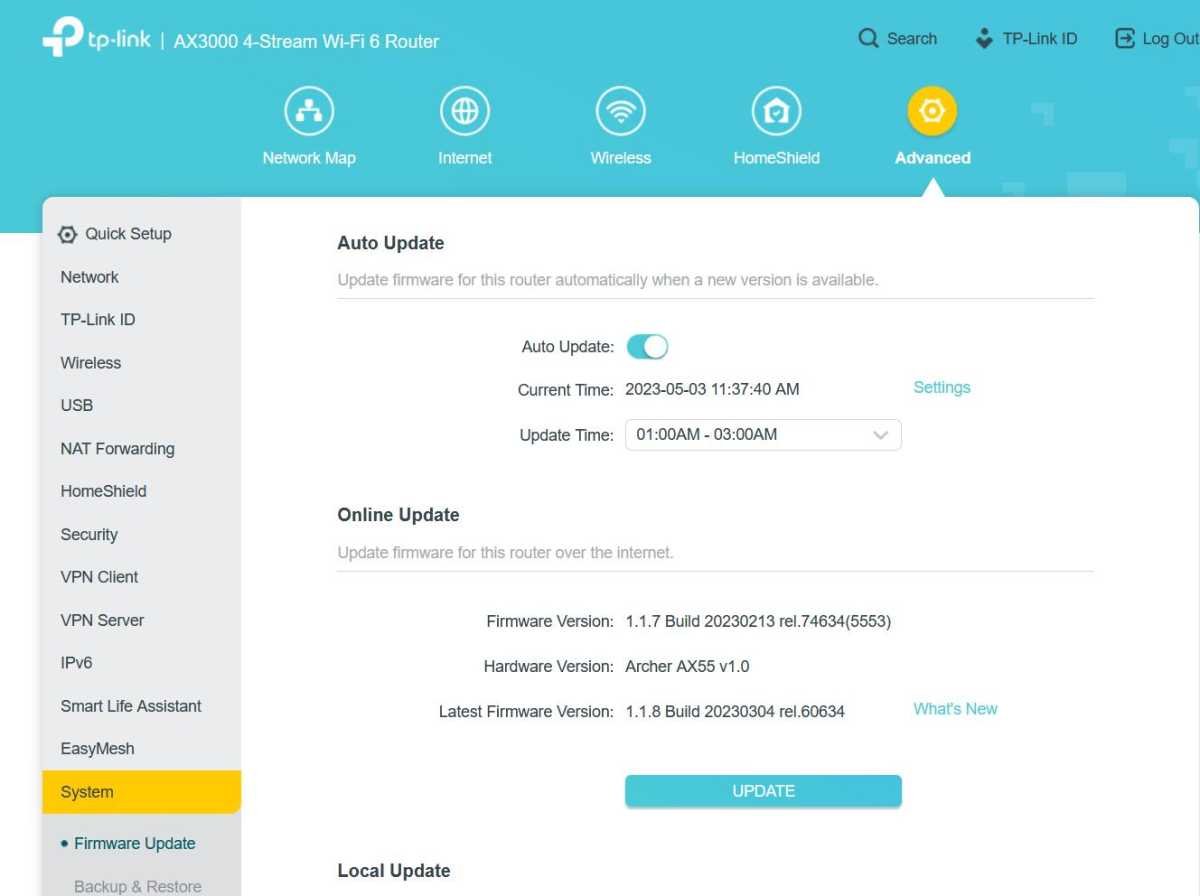Image resolution: width=1200 pixels, height=896 pixels.
Task: Open the Network Map icon
Action: (x=309, y=112)
